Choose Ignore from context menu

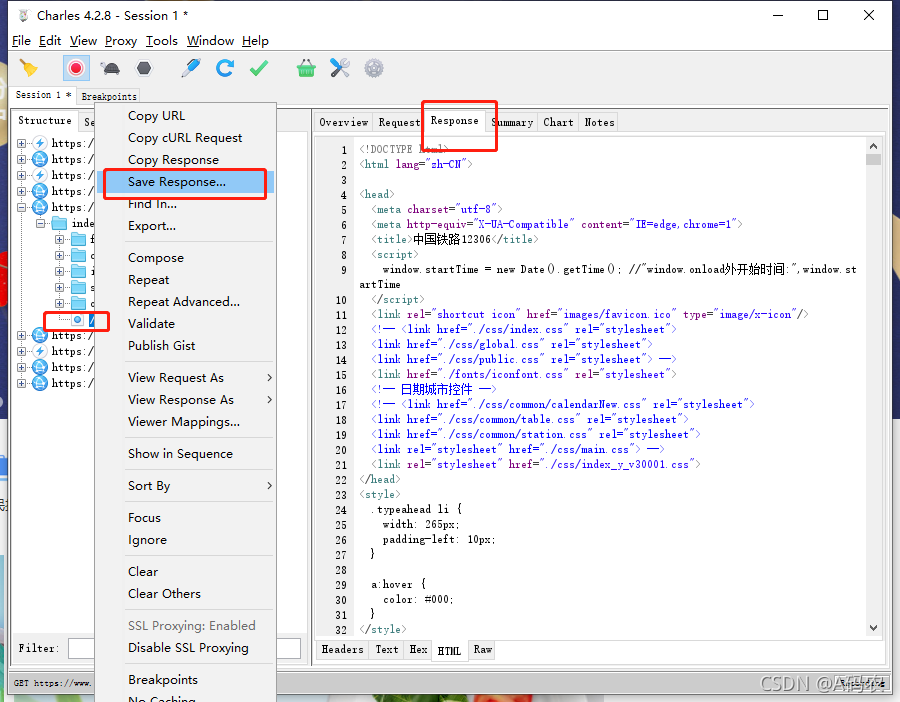(184, 540)
